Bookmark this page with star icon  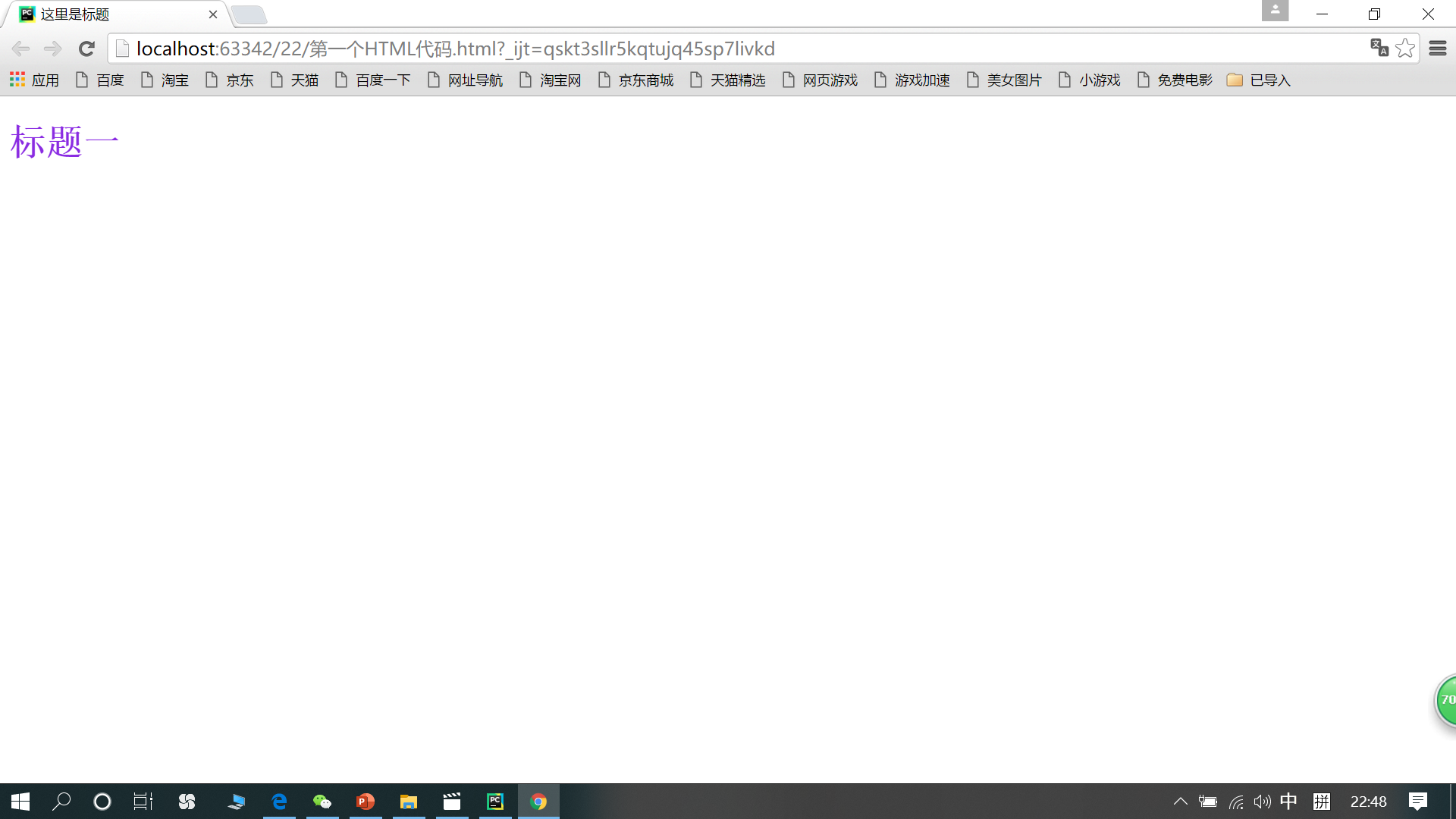point(1405,49)
